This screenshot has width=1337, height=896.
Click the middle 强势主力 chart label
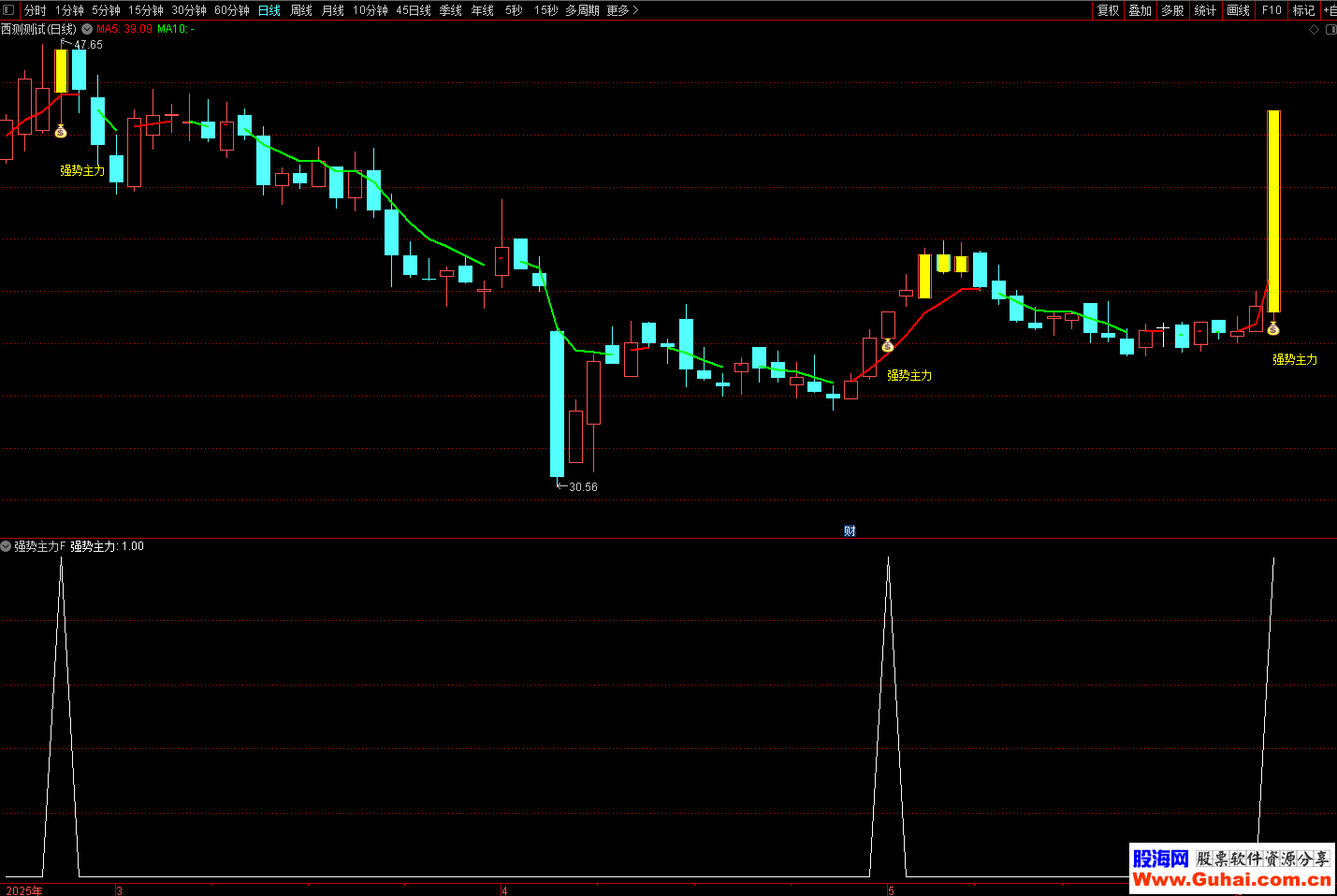[909, 375]
